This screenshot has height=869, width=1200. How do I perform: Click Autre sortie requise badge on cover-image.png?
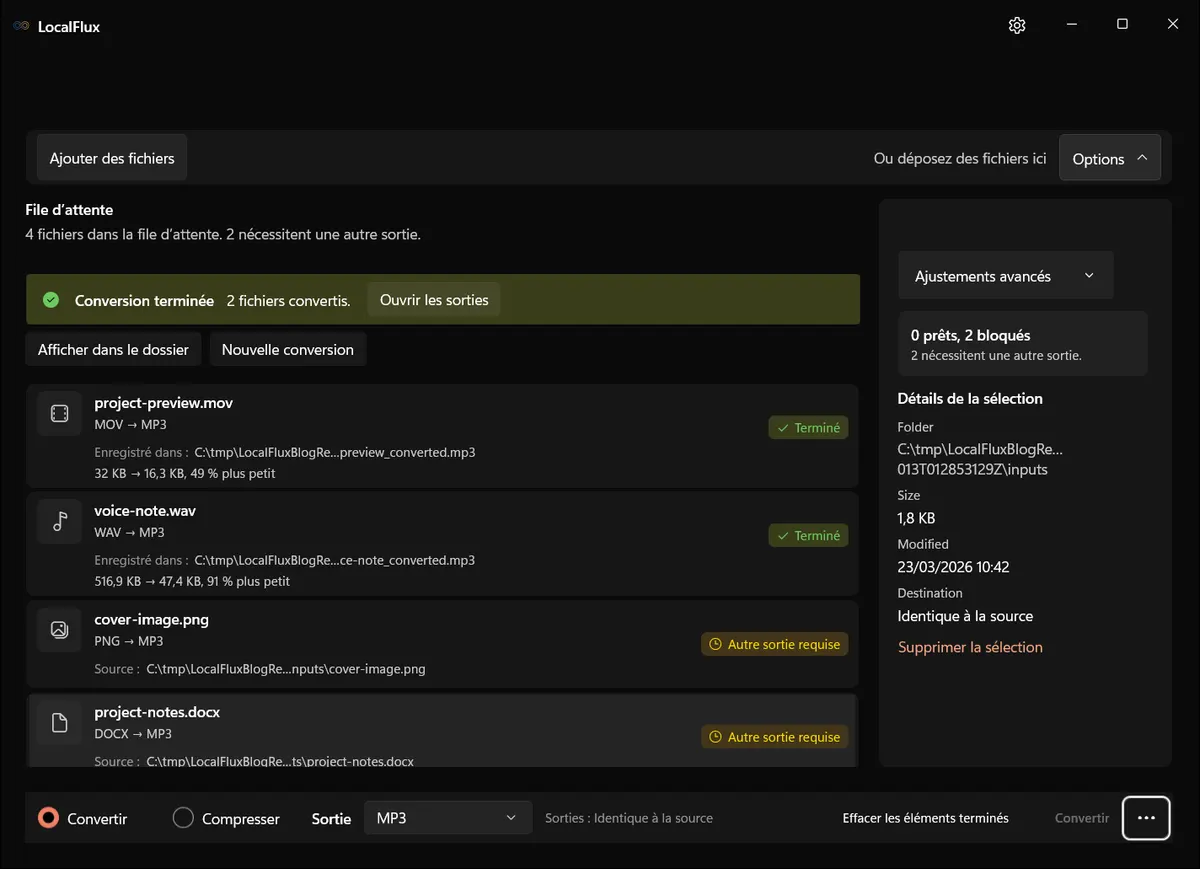[774, 645]
